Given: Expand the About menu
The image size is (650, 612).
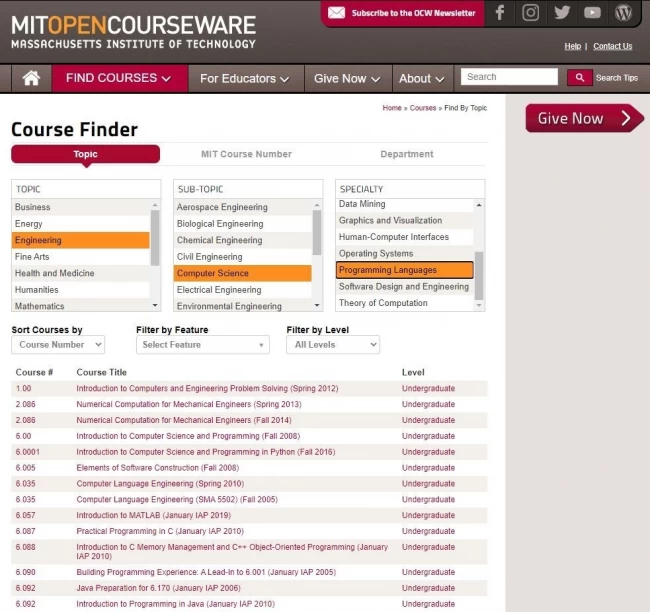Looking at the screenshot, I should coord(422,78).
